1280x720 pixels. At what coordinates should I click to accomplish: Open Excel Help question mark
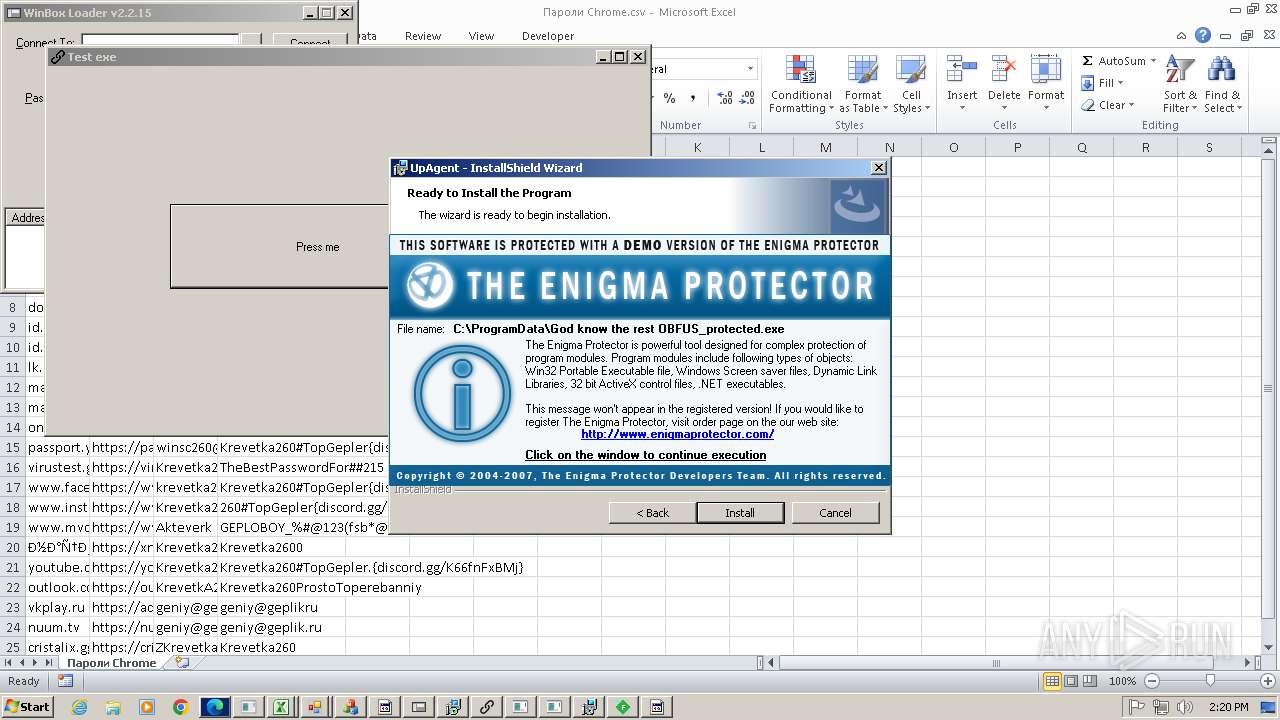pyautogui.click(x=1203, y=35)
